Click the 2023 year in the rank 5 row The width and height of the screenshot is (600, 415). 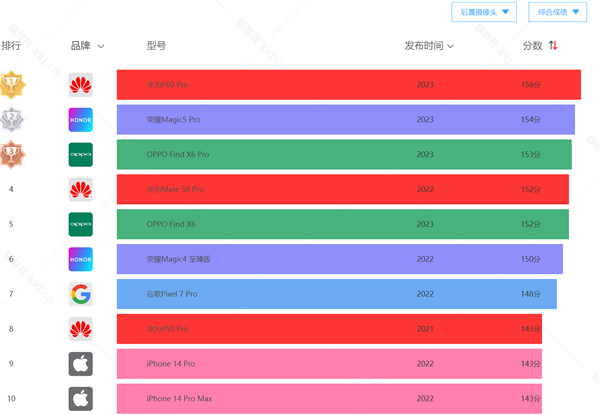click(425, 224)
